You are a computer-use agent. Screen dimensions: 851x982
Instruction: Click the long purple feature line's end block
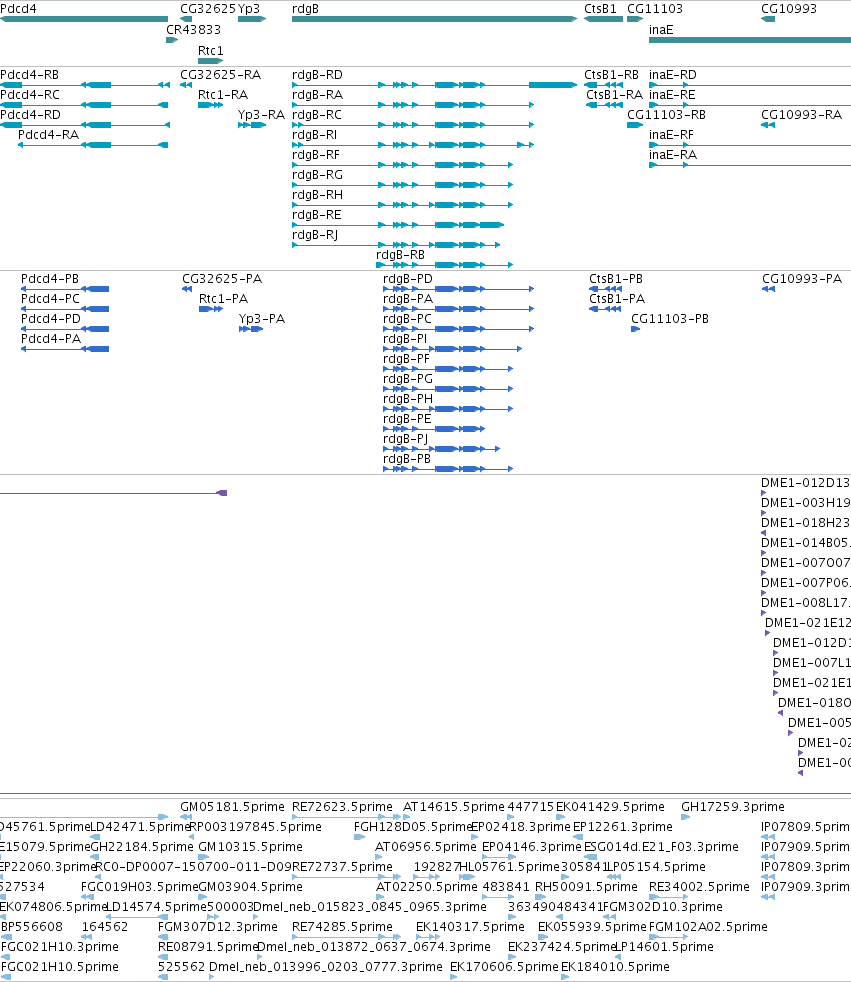[222, 494]
